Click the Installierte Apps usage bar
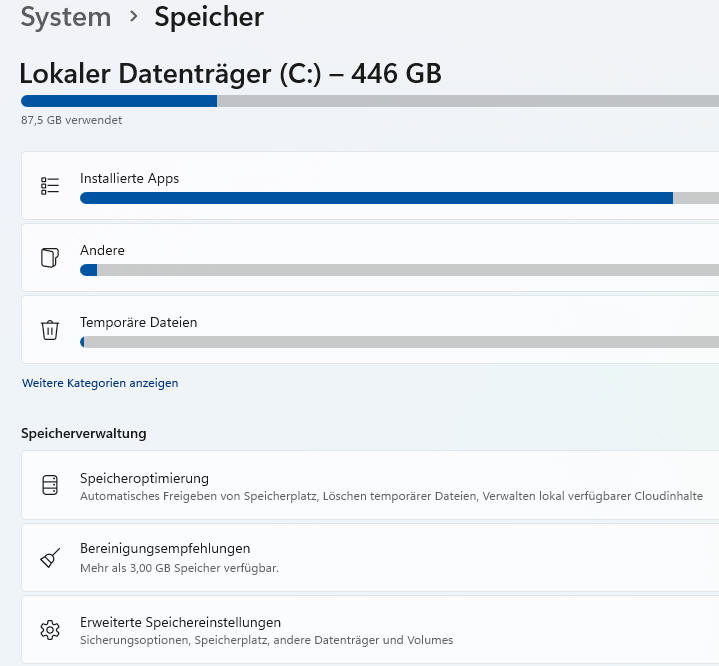 (x=399, y=198)
